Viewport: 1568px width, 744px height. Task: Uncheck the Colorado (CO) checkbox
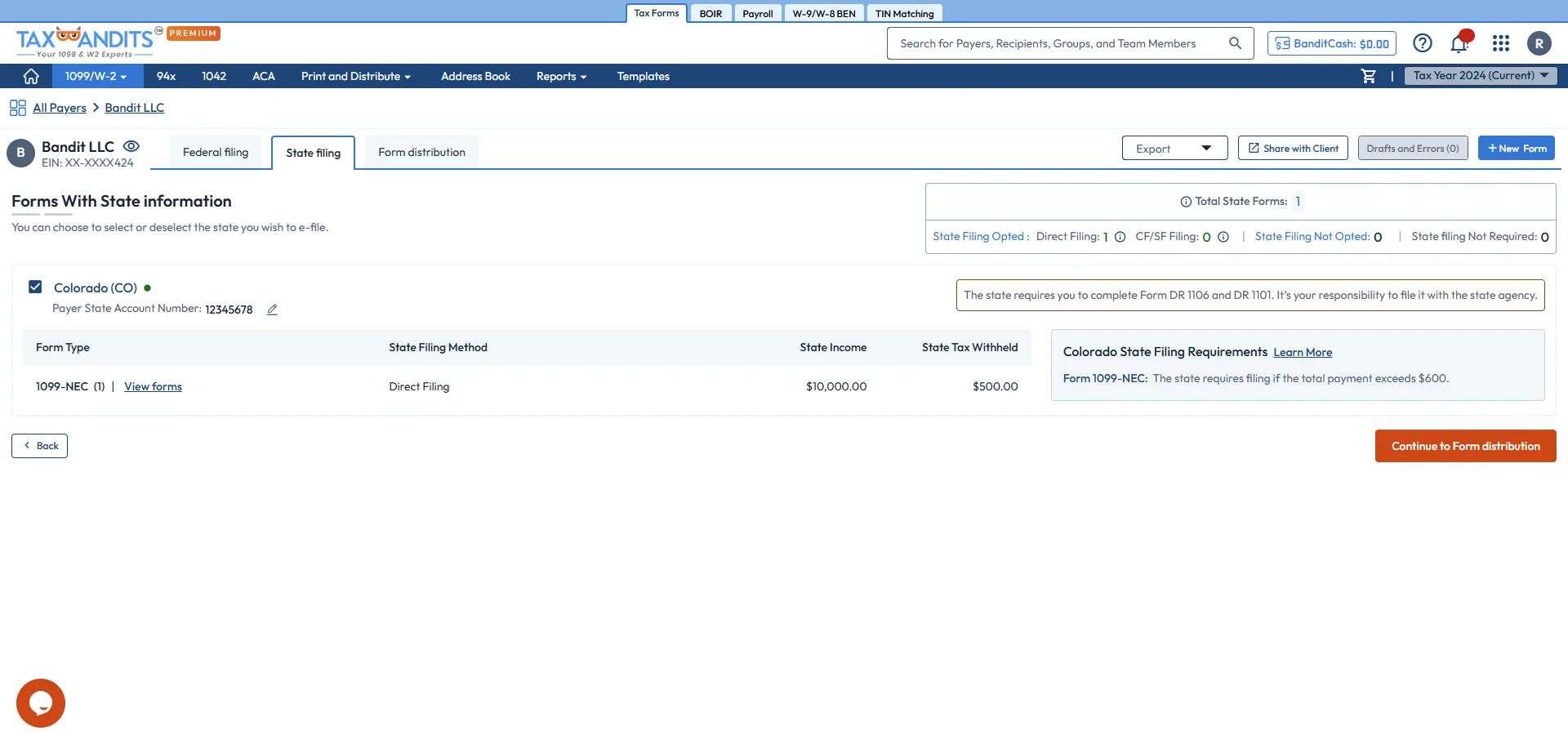tap(35, 287)
